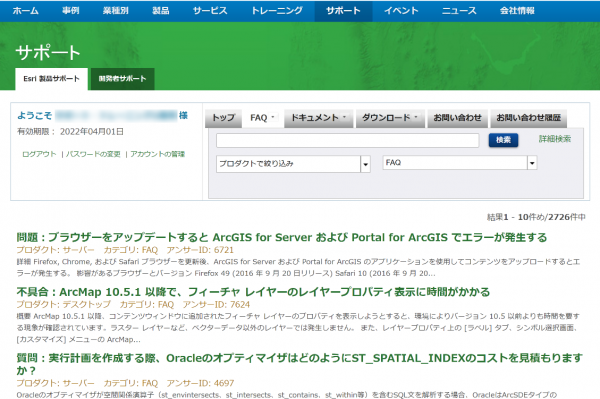Open the 詳細検索 advanced search link

pos(555,139)
